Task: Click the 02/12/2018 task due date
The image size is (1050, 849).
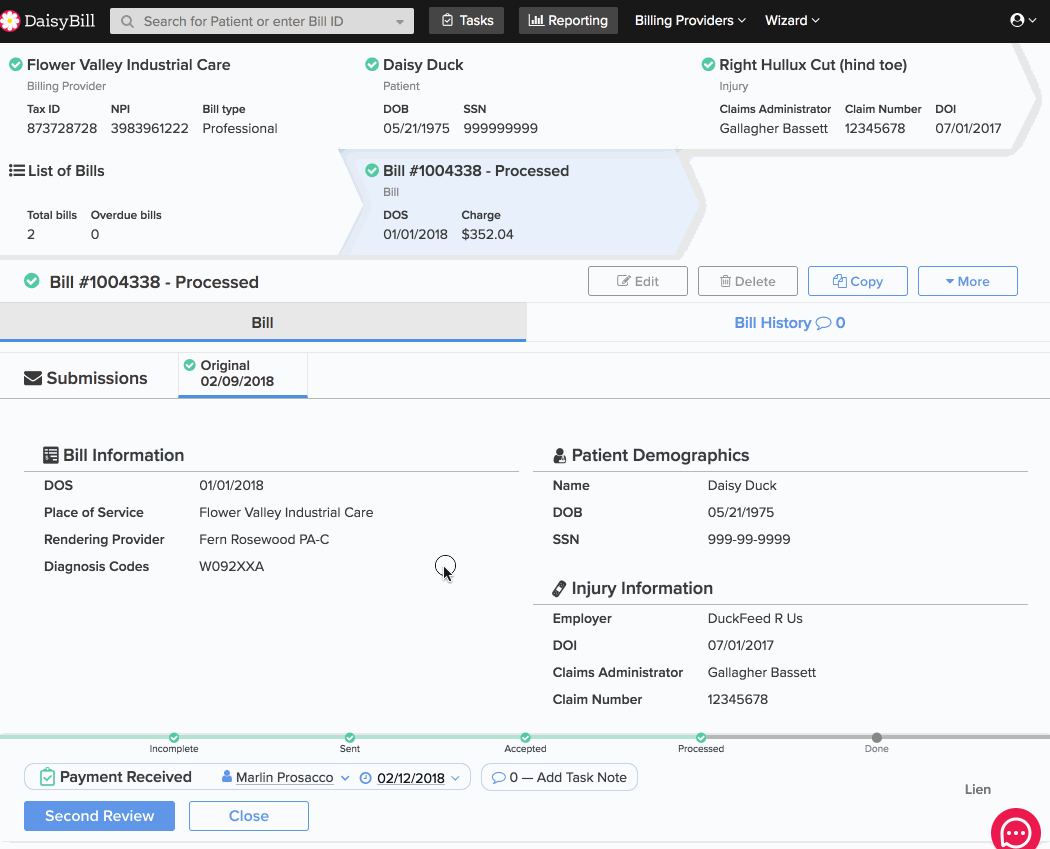Action: pos(410,778)
